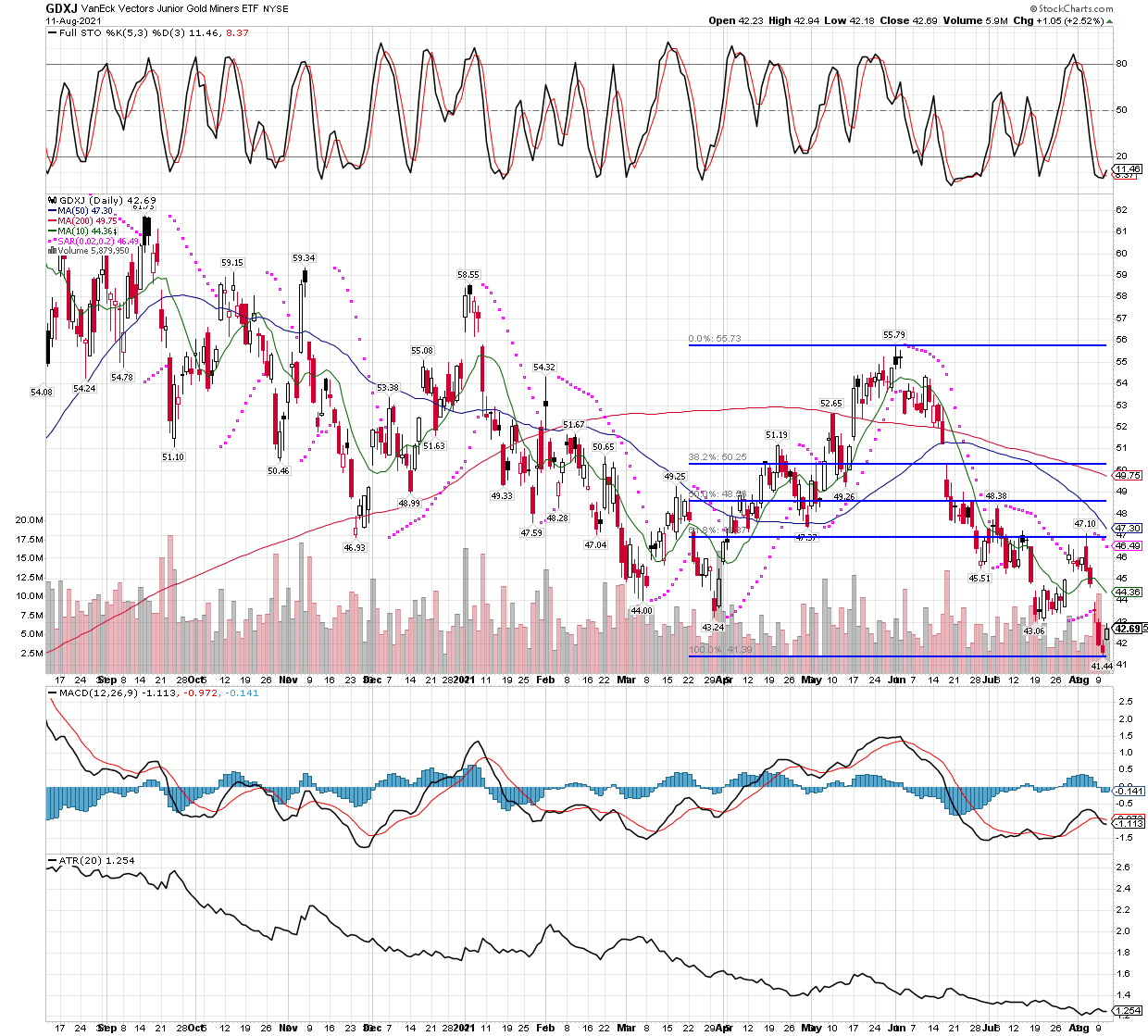Screen dimensions: 1148x1036
Task: Click the 47.04 price label
Action: coord(595,545)
